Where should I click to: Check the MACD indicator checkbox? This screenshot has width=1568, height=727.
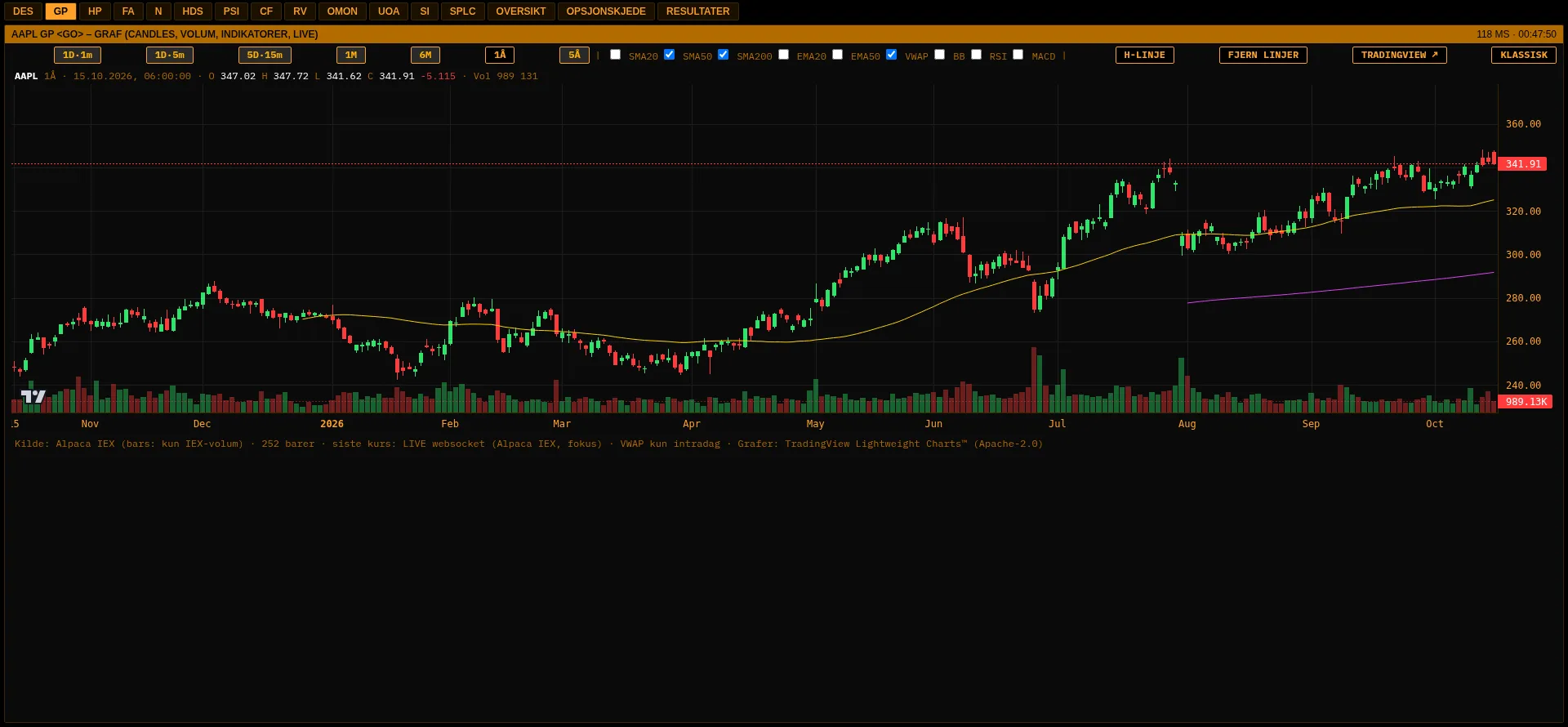[x=1018, y=55]
